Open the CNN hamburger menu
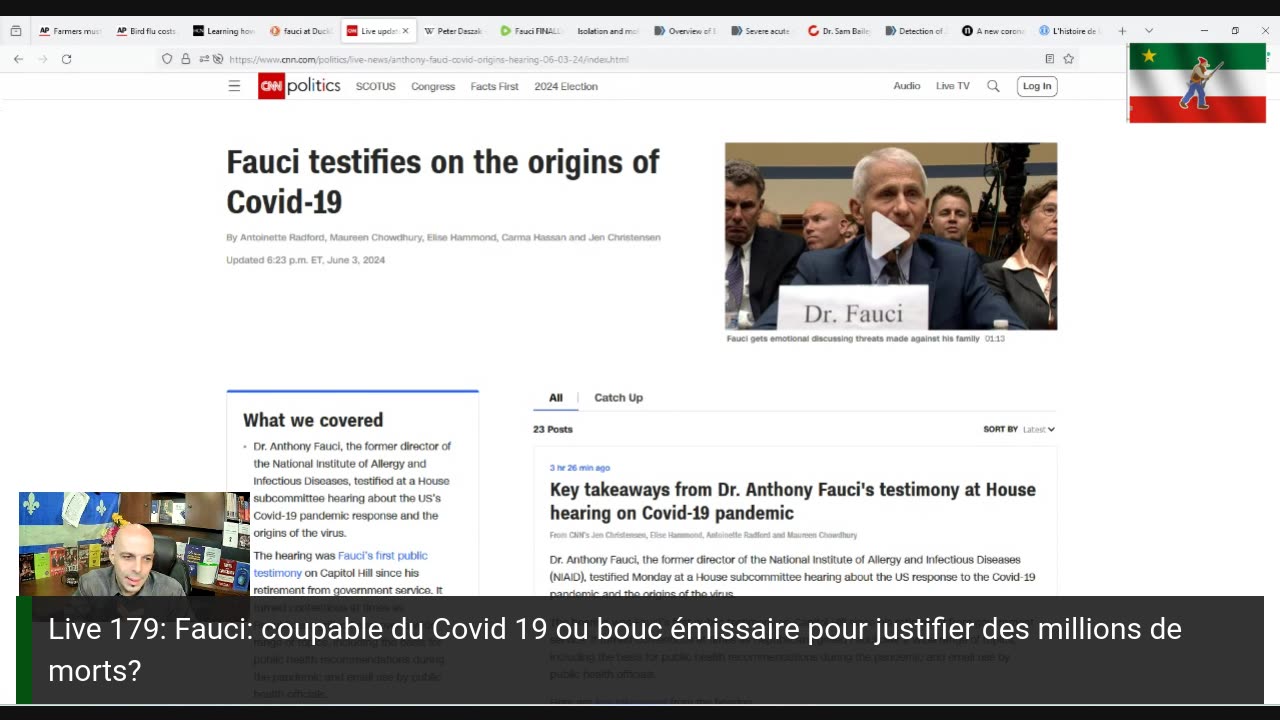The width and height of the screenshot is (1280, 720). 234,86
